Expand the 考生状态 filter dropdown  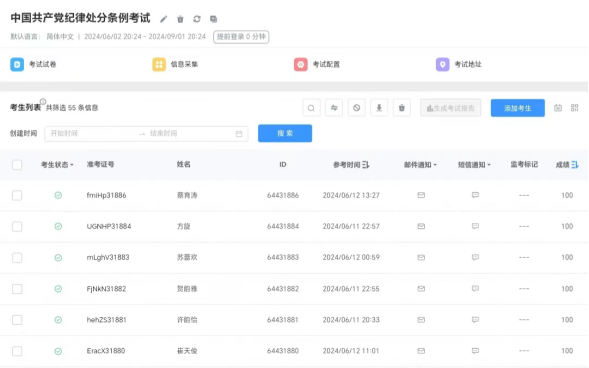click(57, 165)
